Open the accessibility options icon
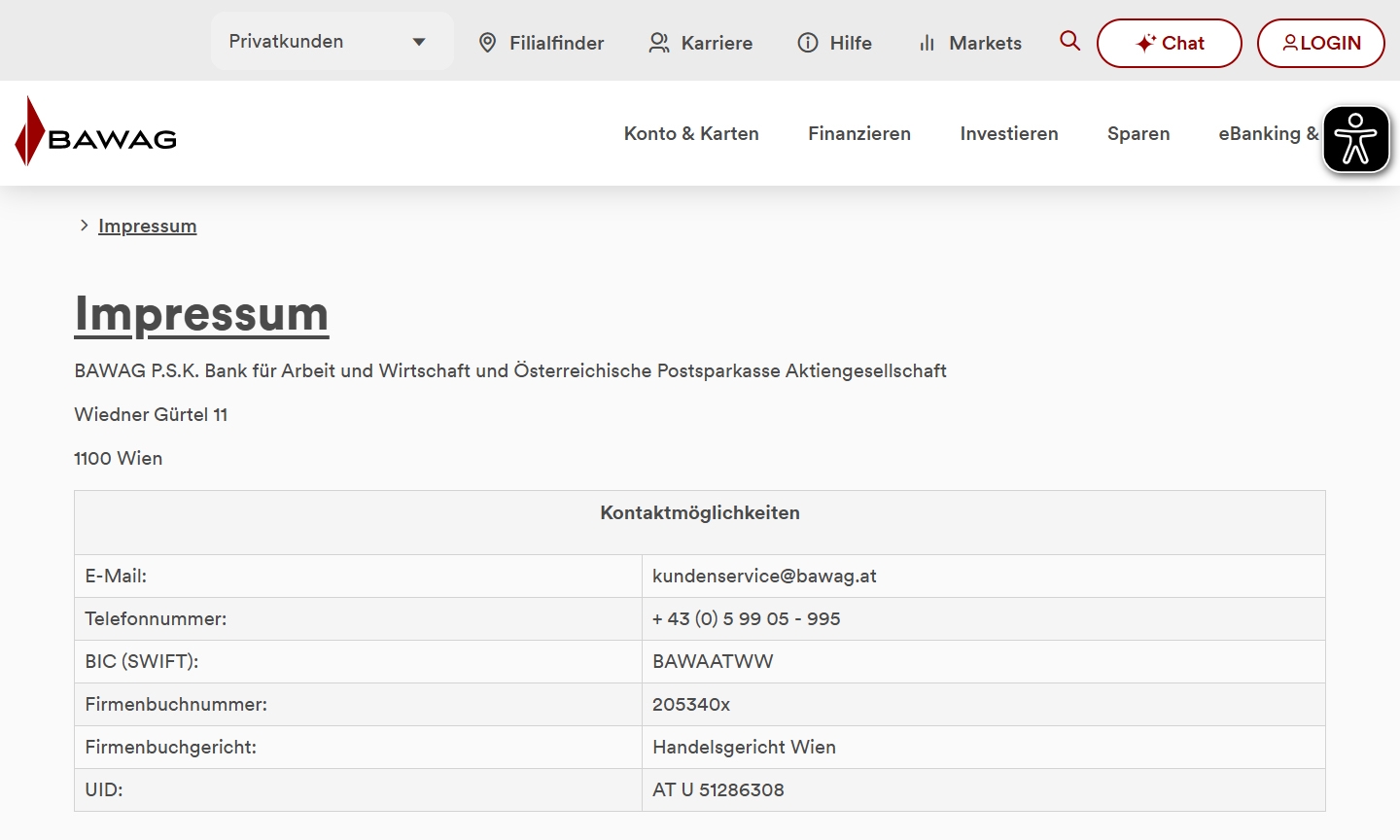The image size is (1400, 840). pyautogui.click(x=1356, y=139)
